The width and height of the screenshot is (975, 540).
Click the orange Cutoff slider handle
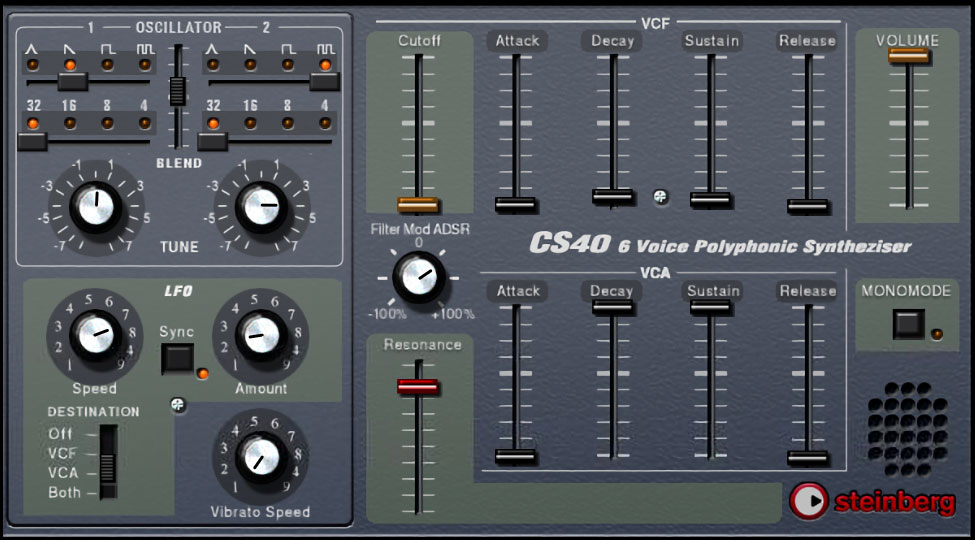coord(418,205)
